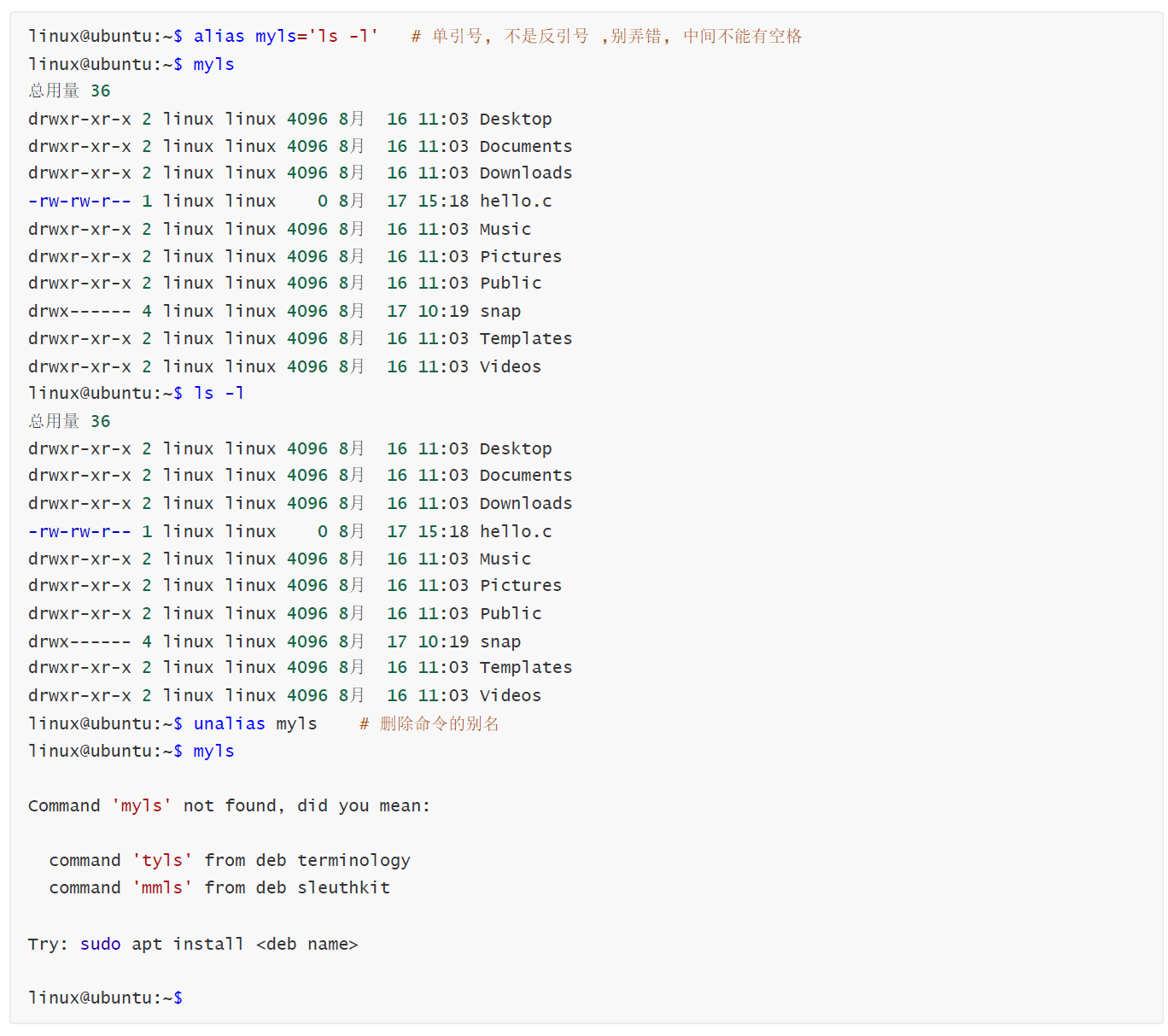Image resolution: width=1168 pixels, height=1036 pixels.
Task: Click 'Downloads' in the myls output listing
Action: (x=526, y=173)
